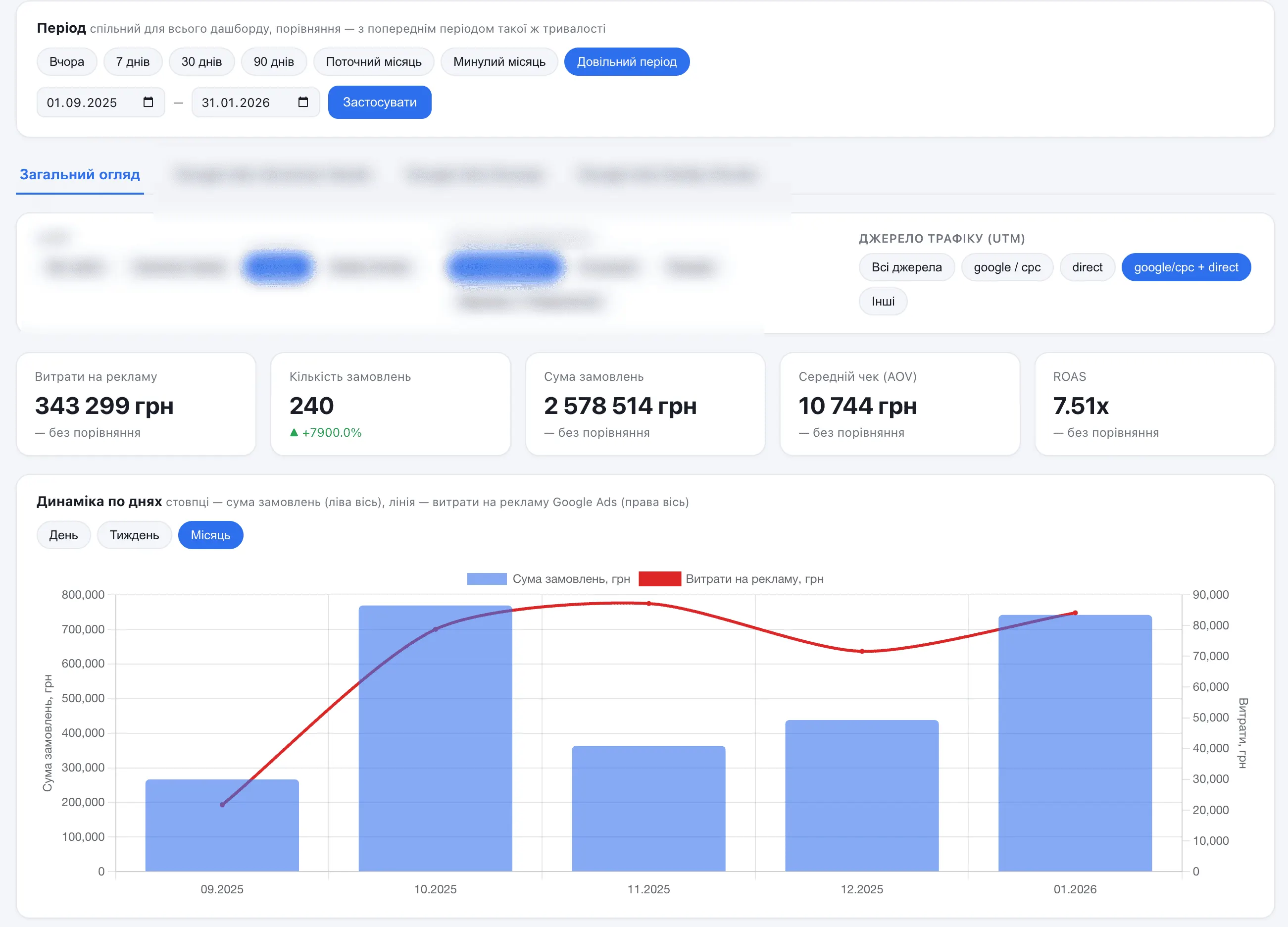
Task: Click the ROAS value 7.51x
Action: point(1081,406)
